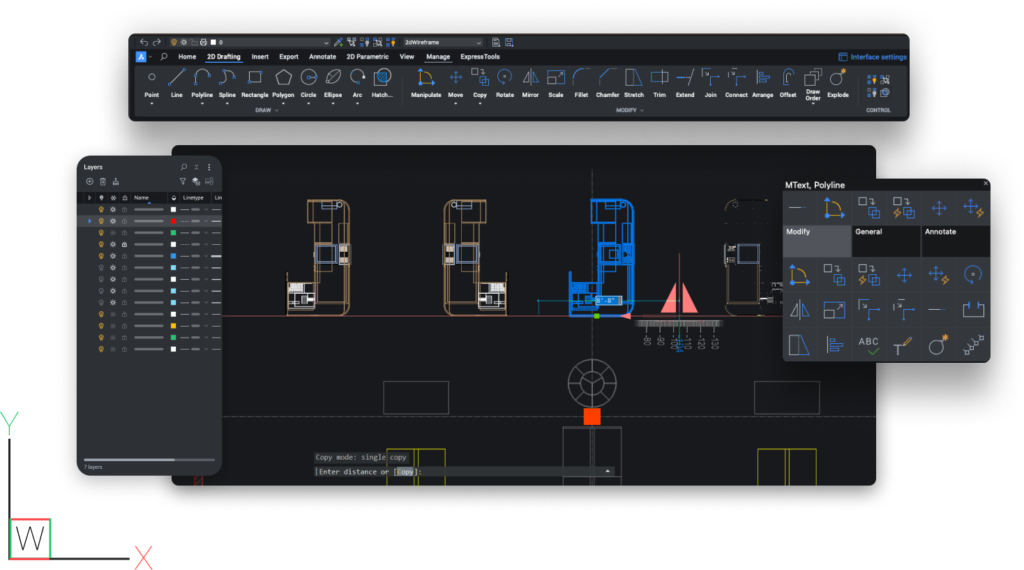Click the Rectangle tool in the ribbon
Viewport: 1024px width, 570px height.
pos(254,78)
